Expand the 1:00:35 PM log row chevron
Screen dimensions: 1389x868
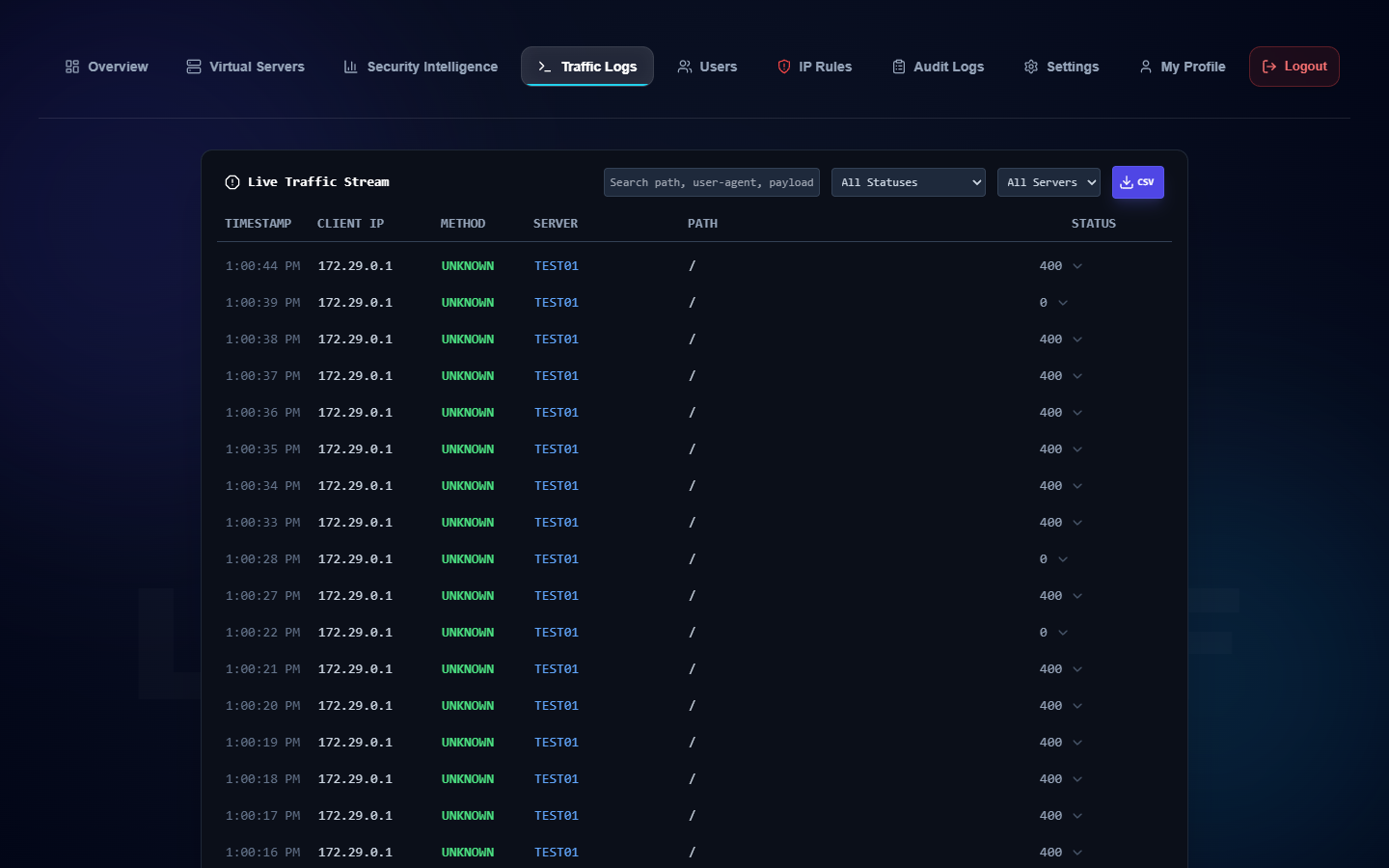[1077, 449]
